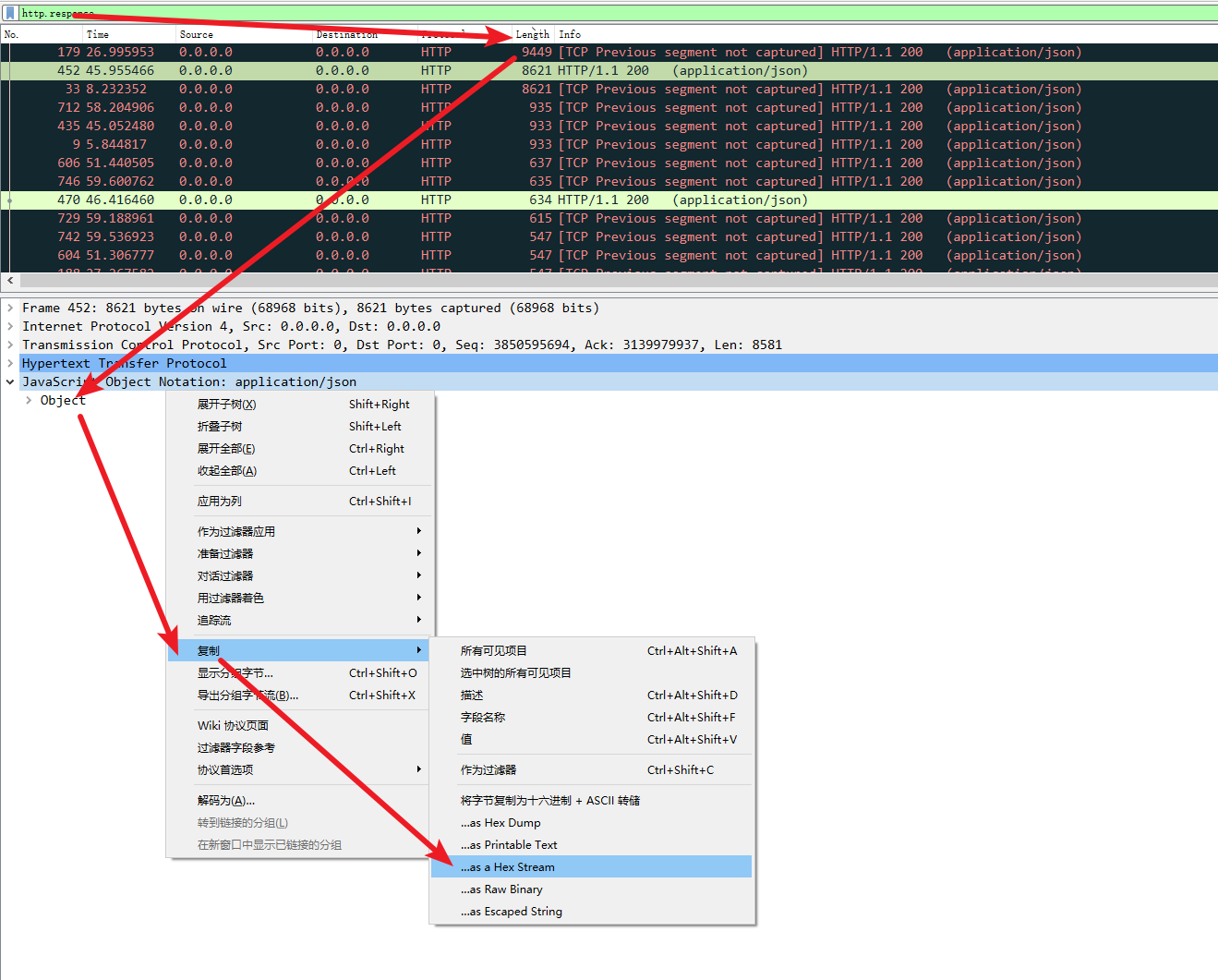Open the 作为过滤器应用 submenu
This screenshot has width=1218, height=980.
tap(236, 532)
